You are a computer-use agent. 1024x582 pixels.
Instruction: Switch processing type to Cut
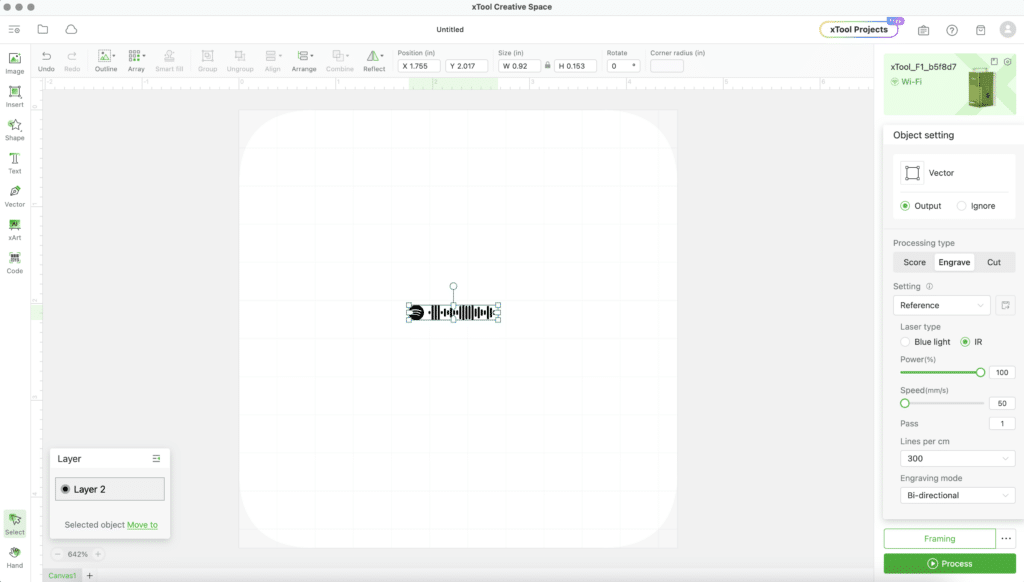(x=993, y=262)
